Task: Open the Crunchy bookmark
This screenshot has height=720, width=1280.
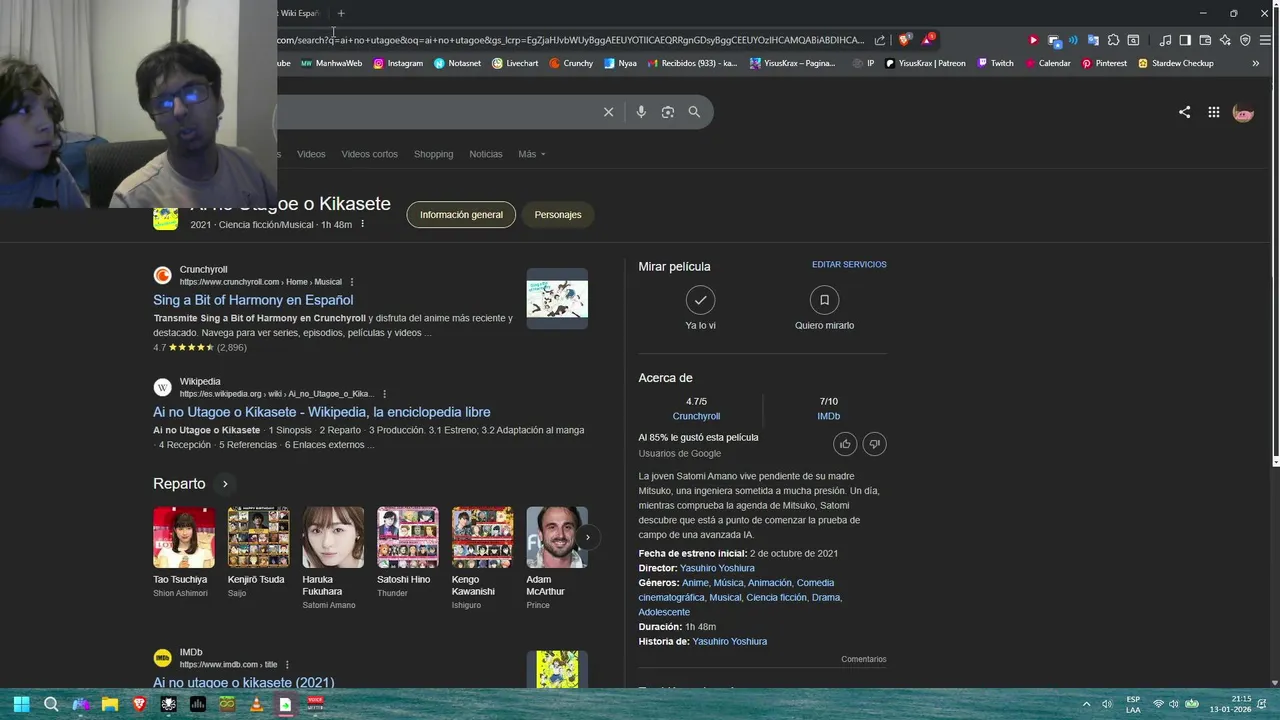Action: [570, 63]
